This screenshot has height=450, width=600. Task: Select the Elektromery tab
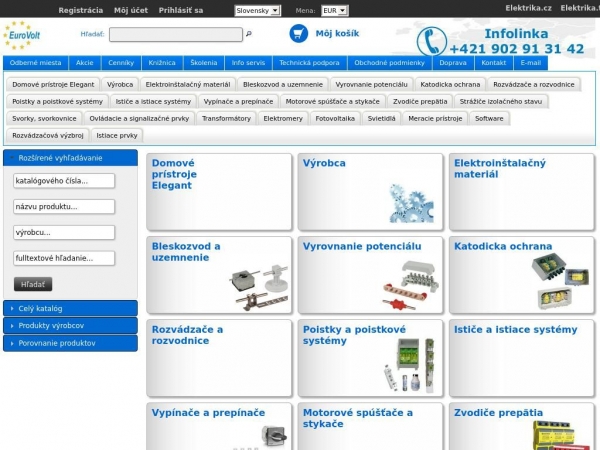pos(283,119)
